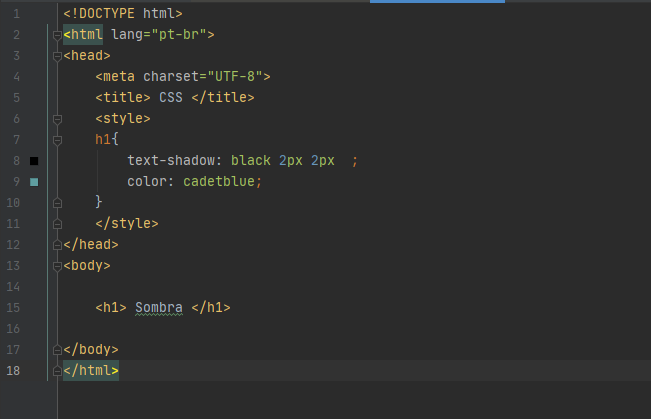Fold the h1 CSS rule block
Image resolution: width=651 pixels, height=419 pixels.
pos(57,140)
